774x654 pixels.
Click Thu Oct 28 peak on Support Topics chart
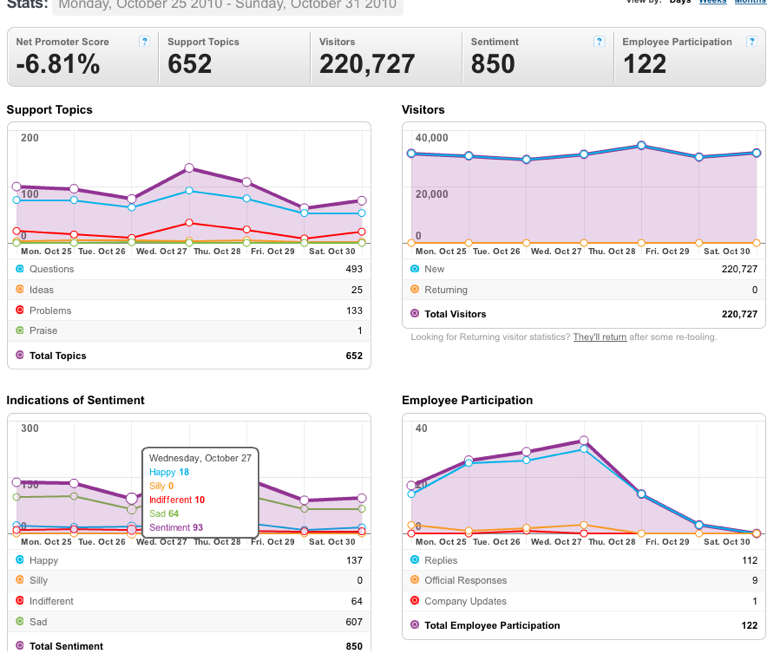tap(189, 168)
